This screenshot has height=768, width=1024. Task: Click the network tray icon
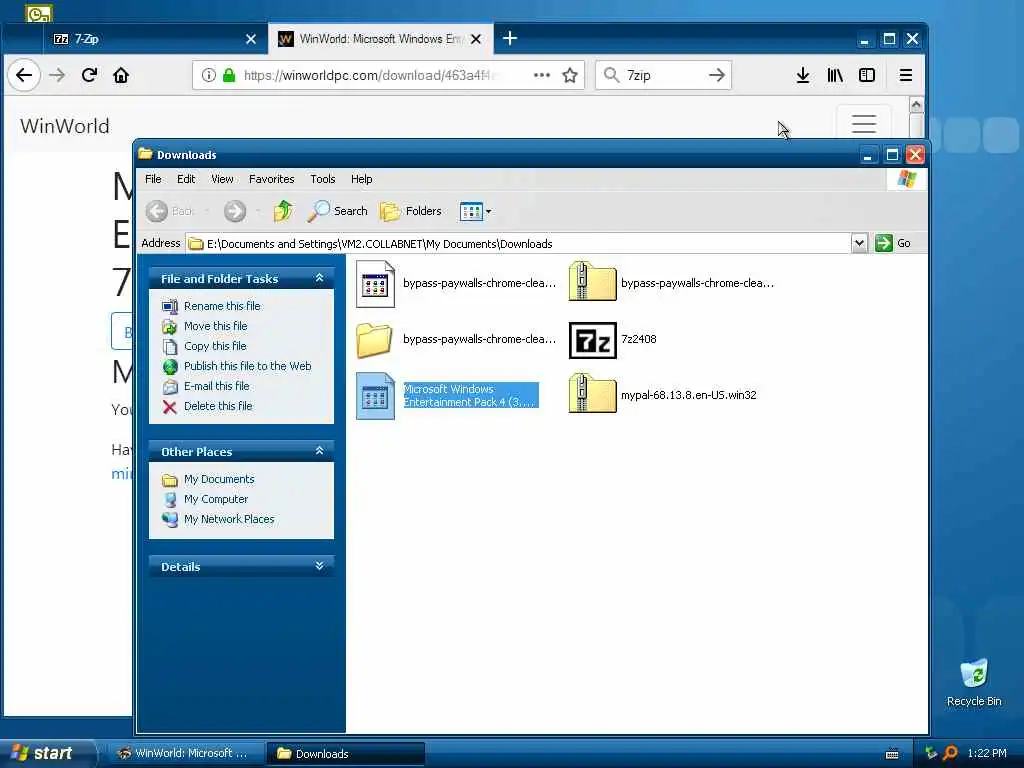tap(931, 753)
